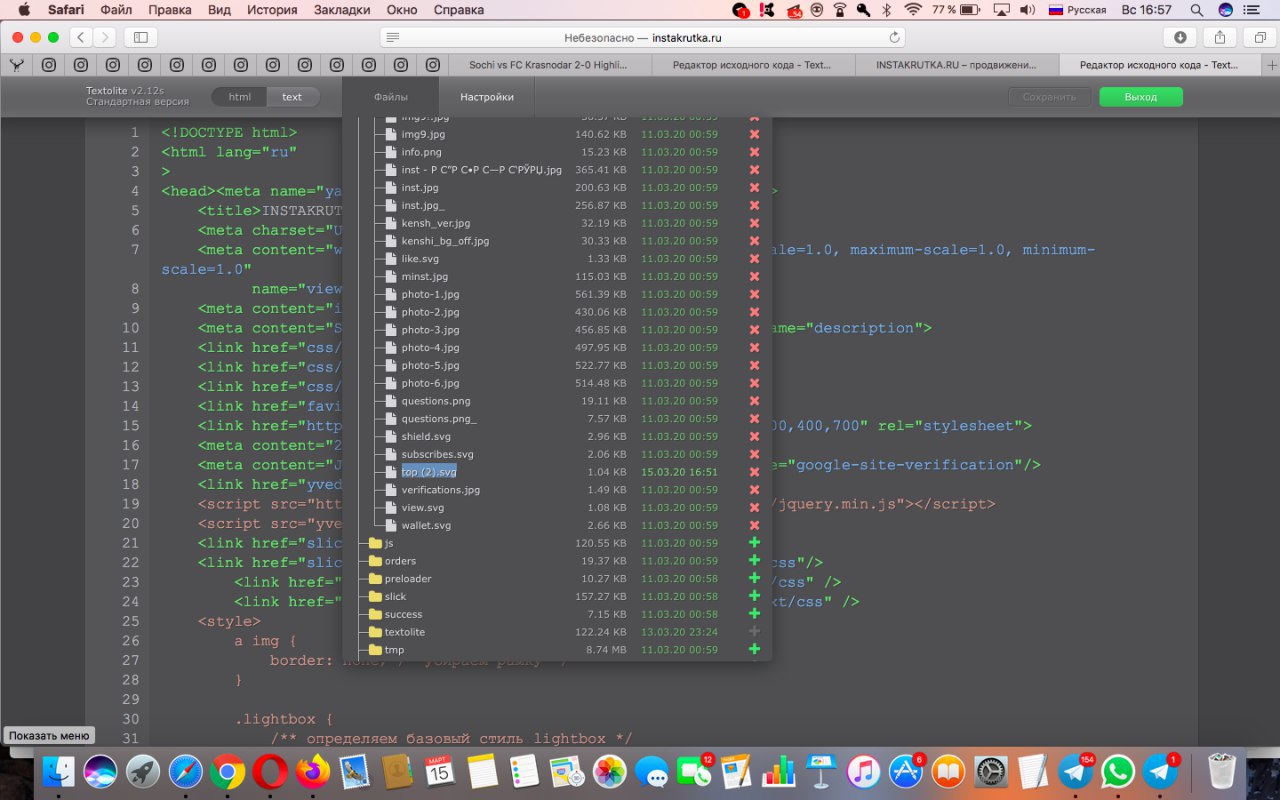
Task: Click the reader view icon in address bar
Action: coord(393,37)
